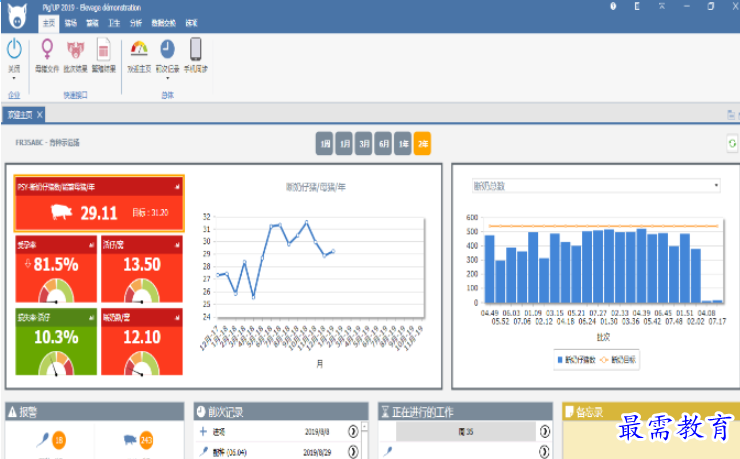Click the scroll-up arrow in the 前次记录 list
This screenshot has width=740, height=459.
coord(365,426)
